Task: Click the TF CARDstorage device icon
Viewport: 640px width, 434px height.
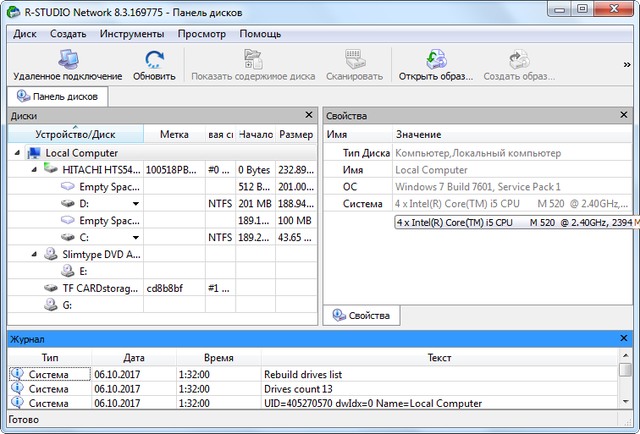Action: 51,288
